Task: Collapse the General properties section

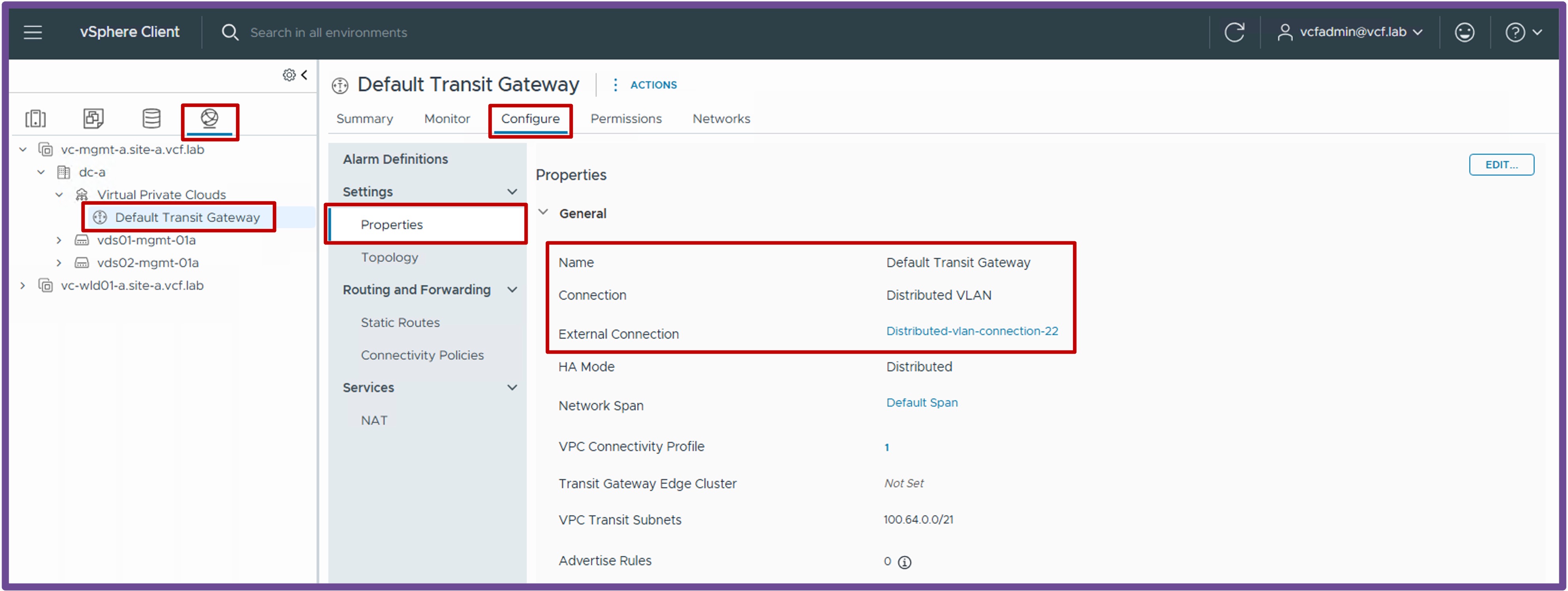Action: (x=543, y=212)
